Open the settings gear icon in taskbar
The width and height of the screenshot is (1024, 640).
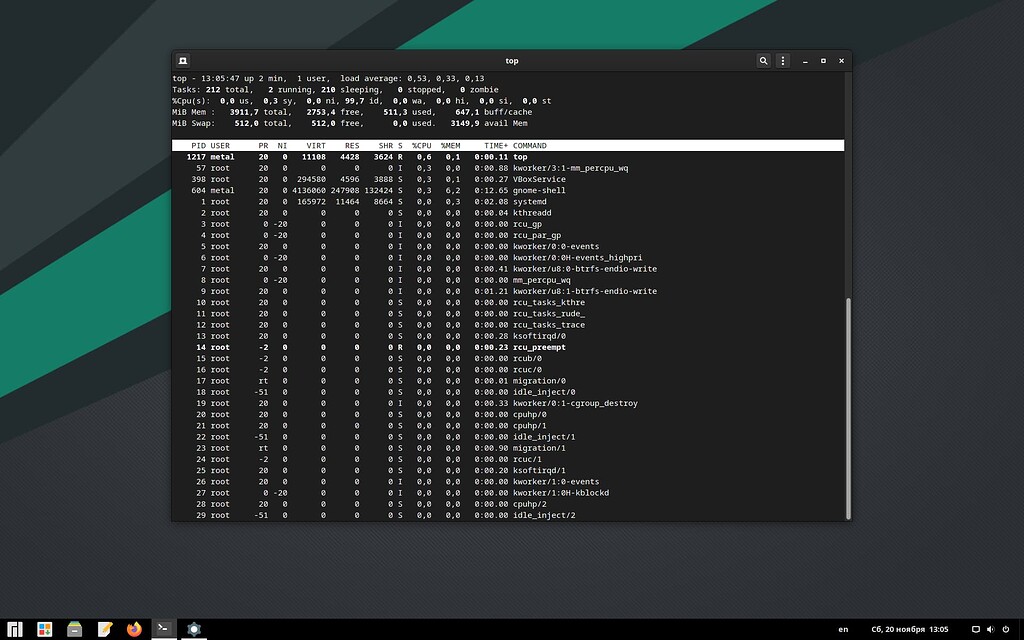193,629
